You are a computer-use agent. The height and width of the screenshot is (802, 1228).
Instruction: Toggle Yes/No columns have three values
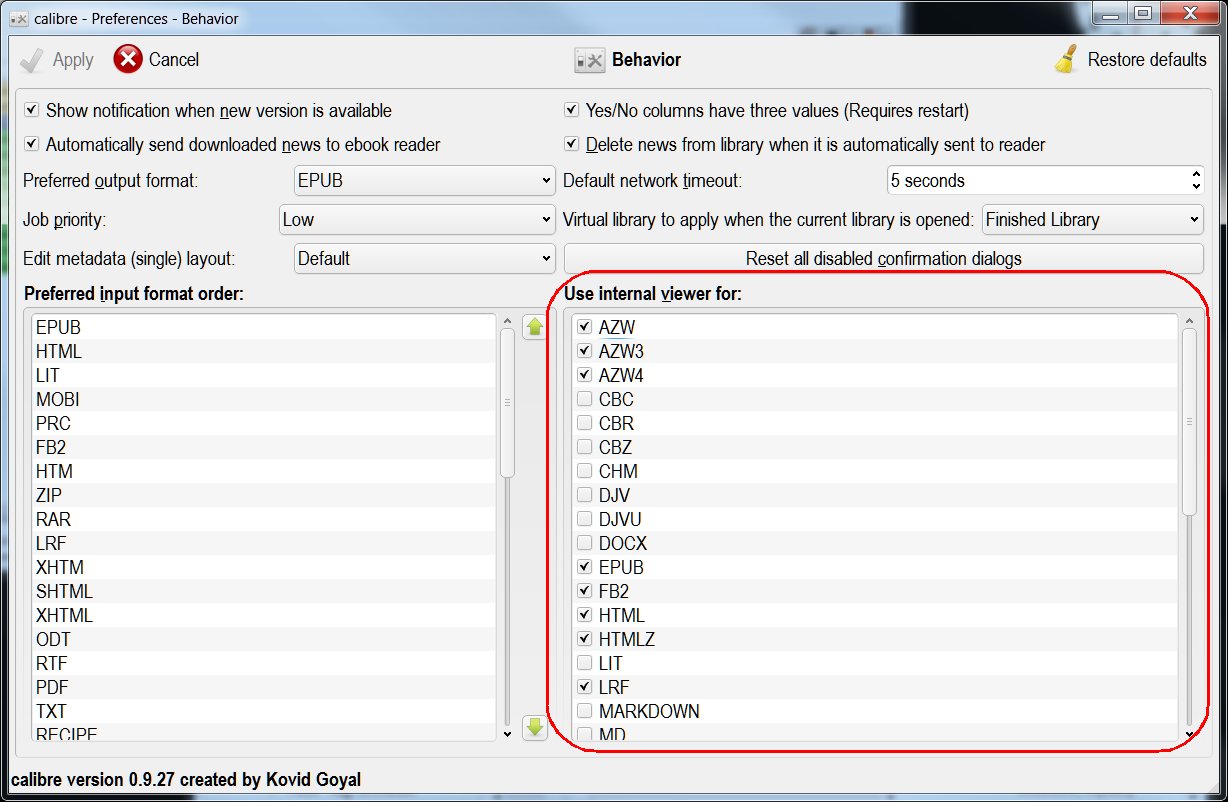point(572,110)
